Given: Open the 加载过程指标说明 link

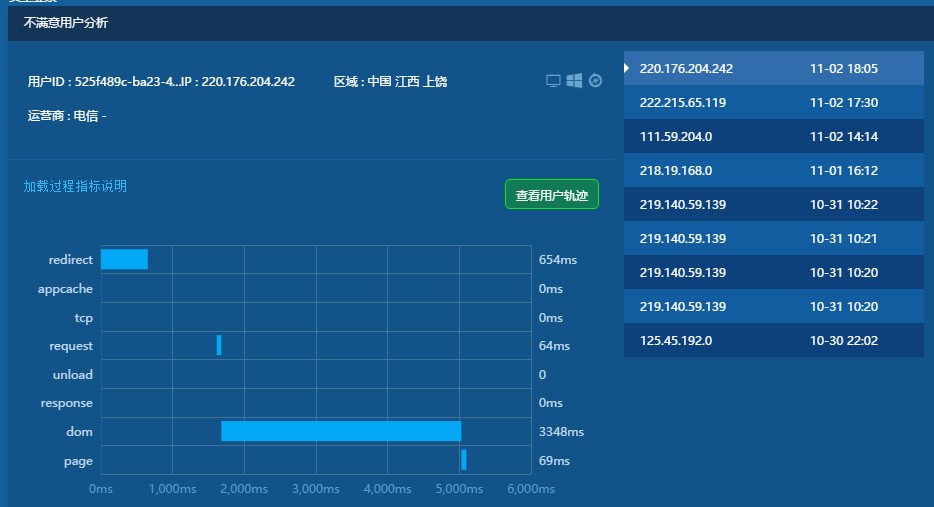Looking at the screenshot, I should [x=75, y=186].
